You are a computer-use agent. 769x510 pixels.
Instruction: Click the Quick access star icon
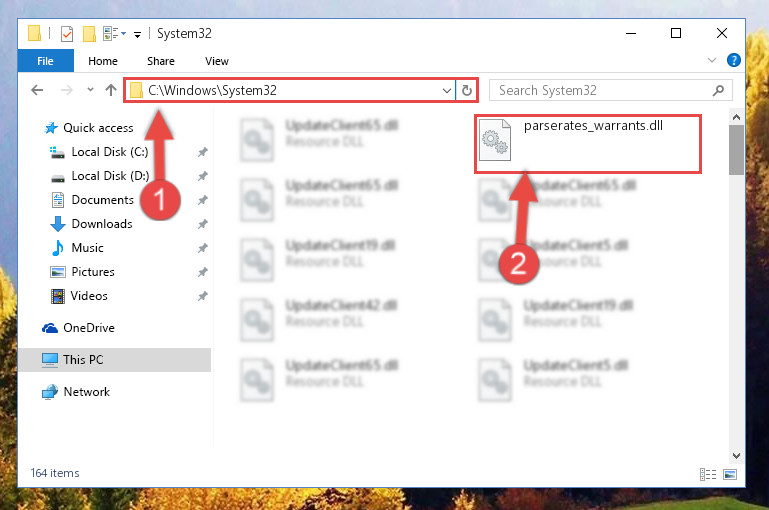coord(51,128)
